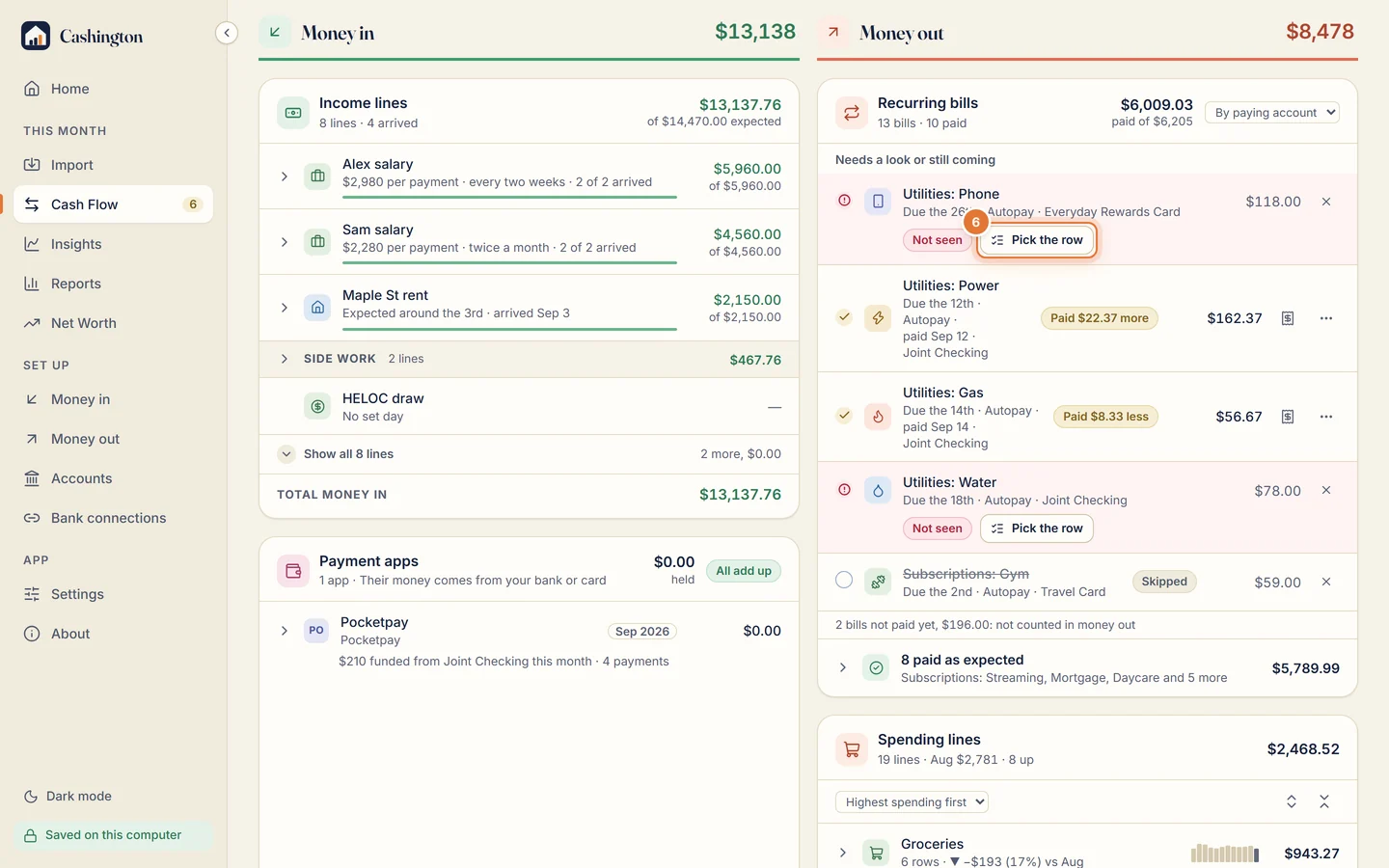
Task: Expand all spending lines with the arrows icon
Action: coord(1292,801)
